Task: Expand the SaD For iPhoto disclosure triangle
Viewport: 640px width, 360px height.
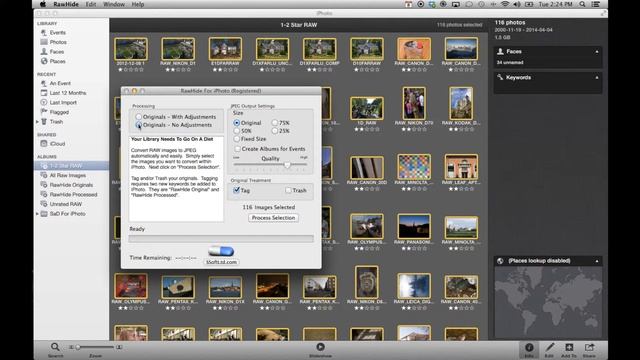Action: pos(37,214)
